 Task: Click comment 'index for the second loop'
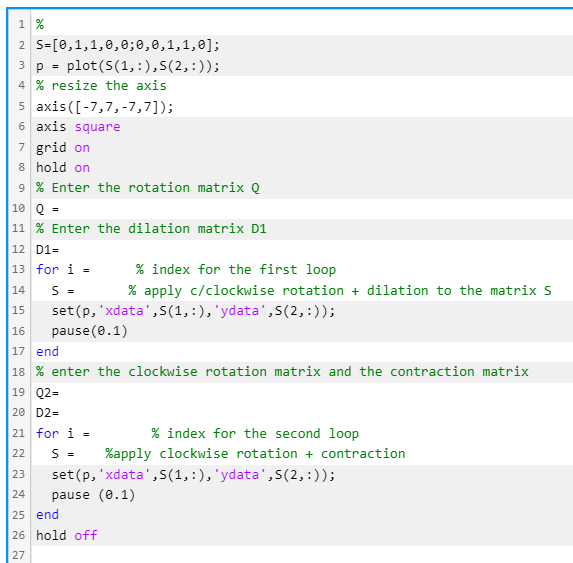[255, 434]
